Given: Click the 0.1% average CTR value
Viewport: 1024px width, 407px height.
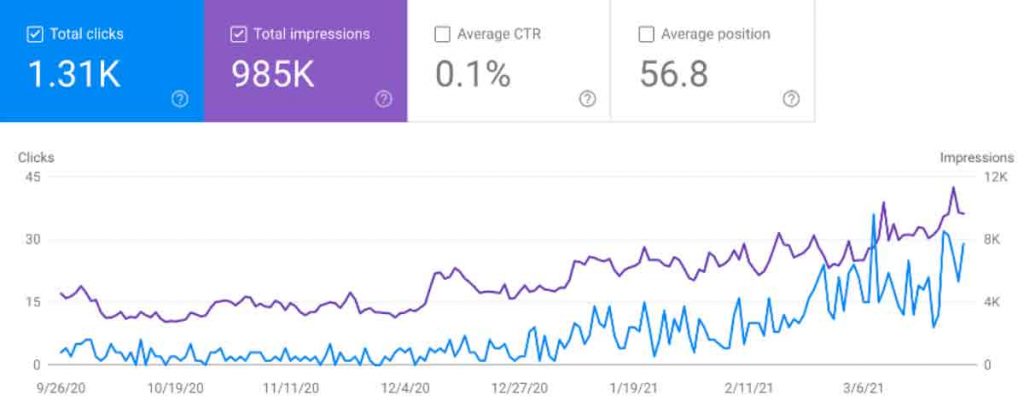Looking at the screenshot, I should coord(473,75).
